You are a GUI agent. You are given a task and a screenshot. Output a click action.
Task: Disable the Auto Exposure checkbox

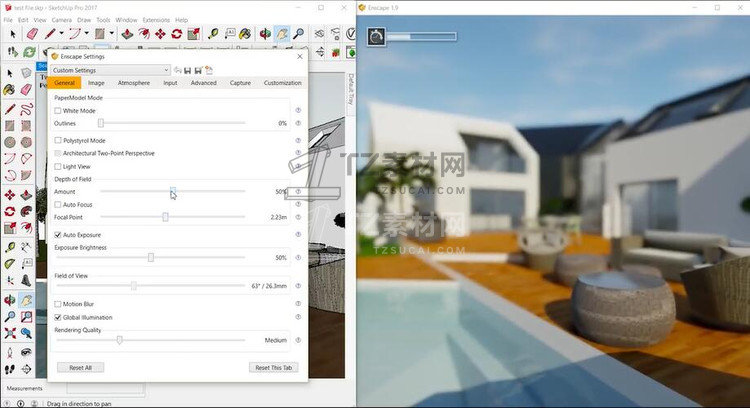tap(58, 235)
